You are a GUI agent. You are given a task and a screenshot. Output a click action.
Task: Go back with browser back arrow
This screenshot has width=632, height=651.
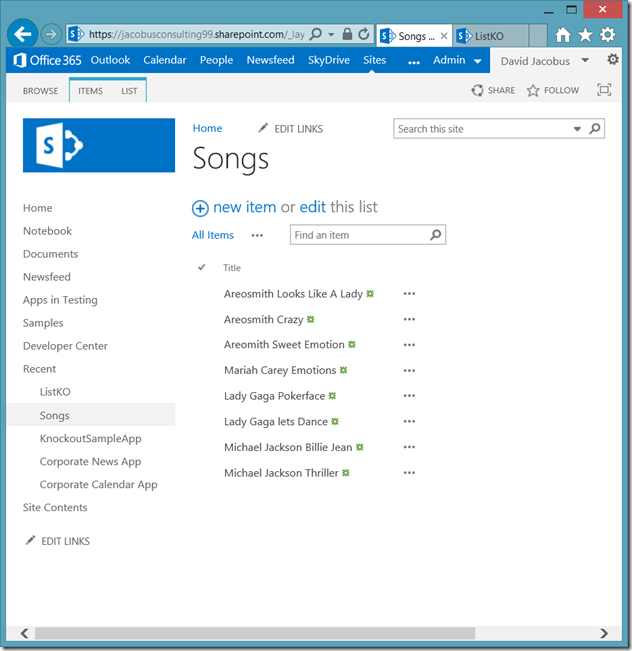coord(23,34)
